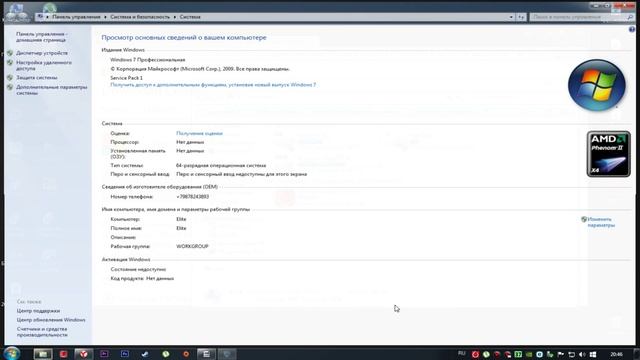Viewport: 640px width, 360px height.
Task: Click the Получение оценки link
Action: click(199, 133)
